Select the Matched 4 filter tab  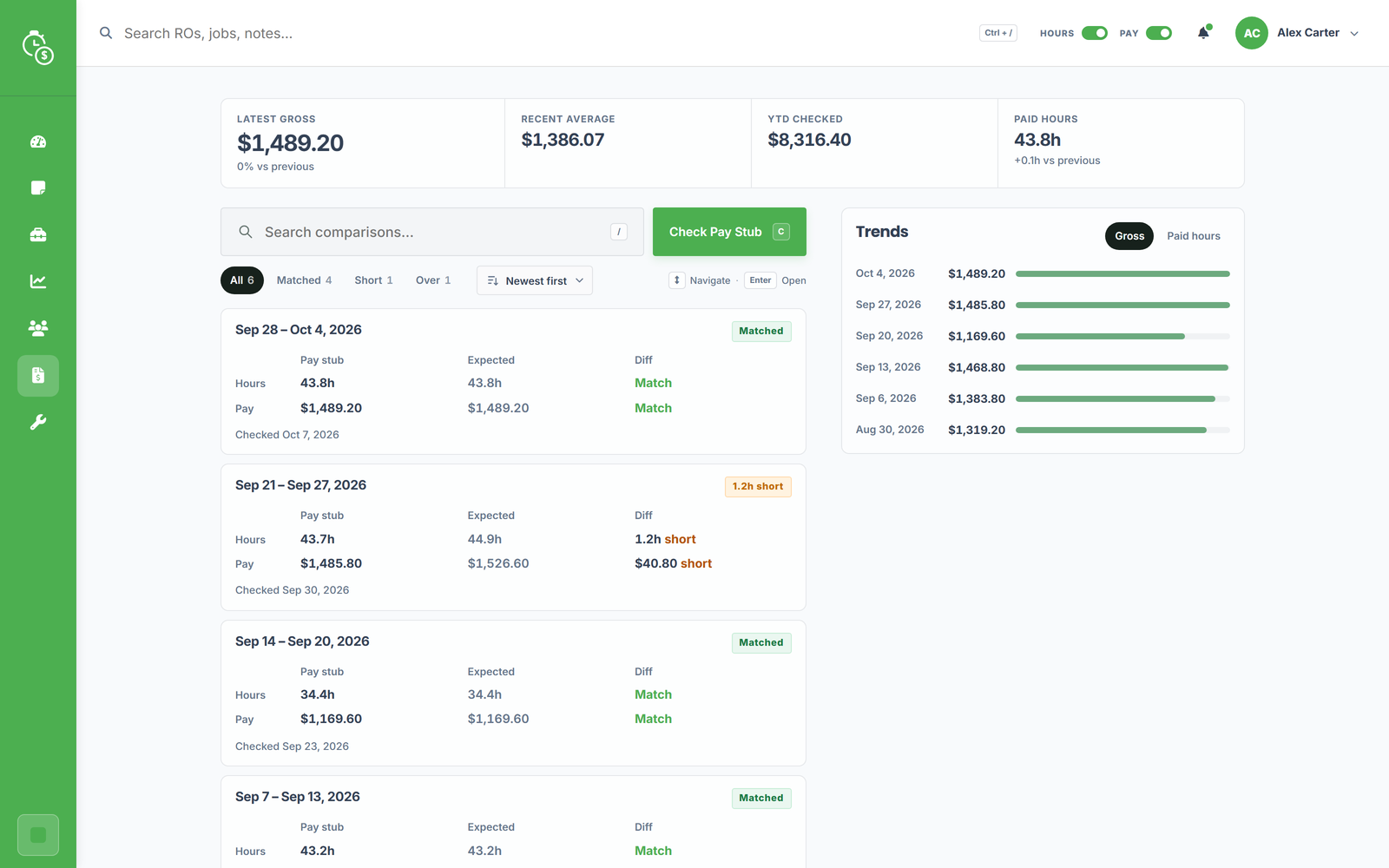pyautogui.click(x=304, y=280)
